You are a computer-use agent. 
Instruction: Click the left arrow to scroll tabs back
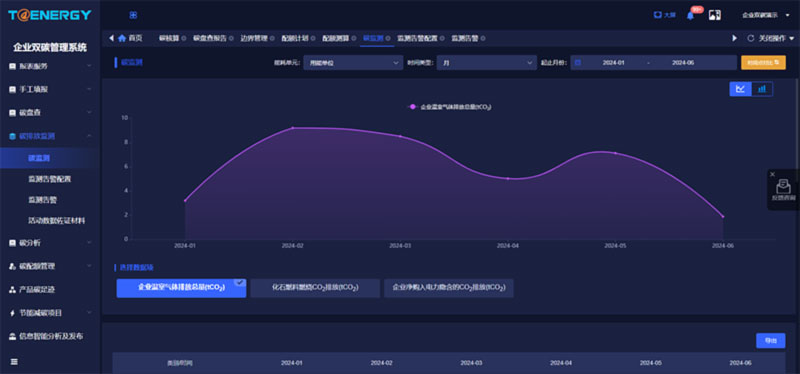[x=111, y=38]
